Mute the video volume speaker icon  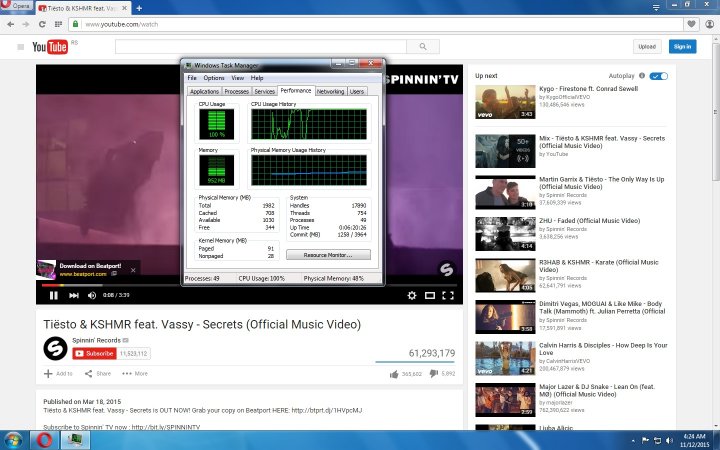(x=92, y=295)
